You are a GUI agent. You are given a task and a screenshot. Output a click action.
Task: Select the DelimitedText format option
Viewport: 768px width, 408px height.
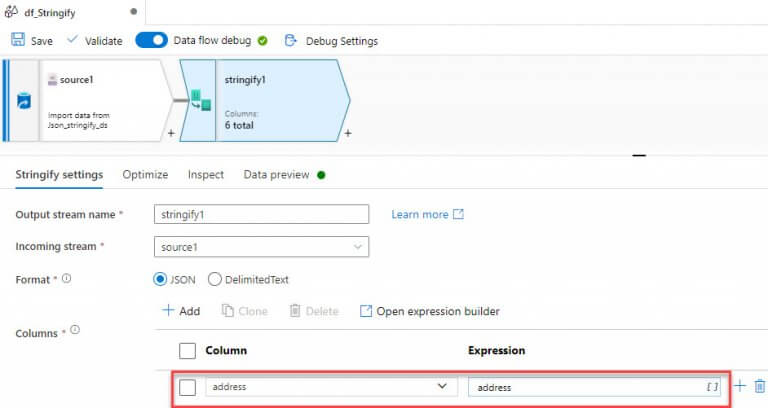(215, 280)
